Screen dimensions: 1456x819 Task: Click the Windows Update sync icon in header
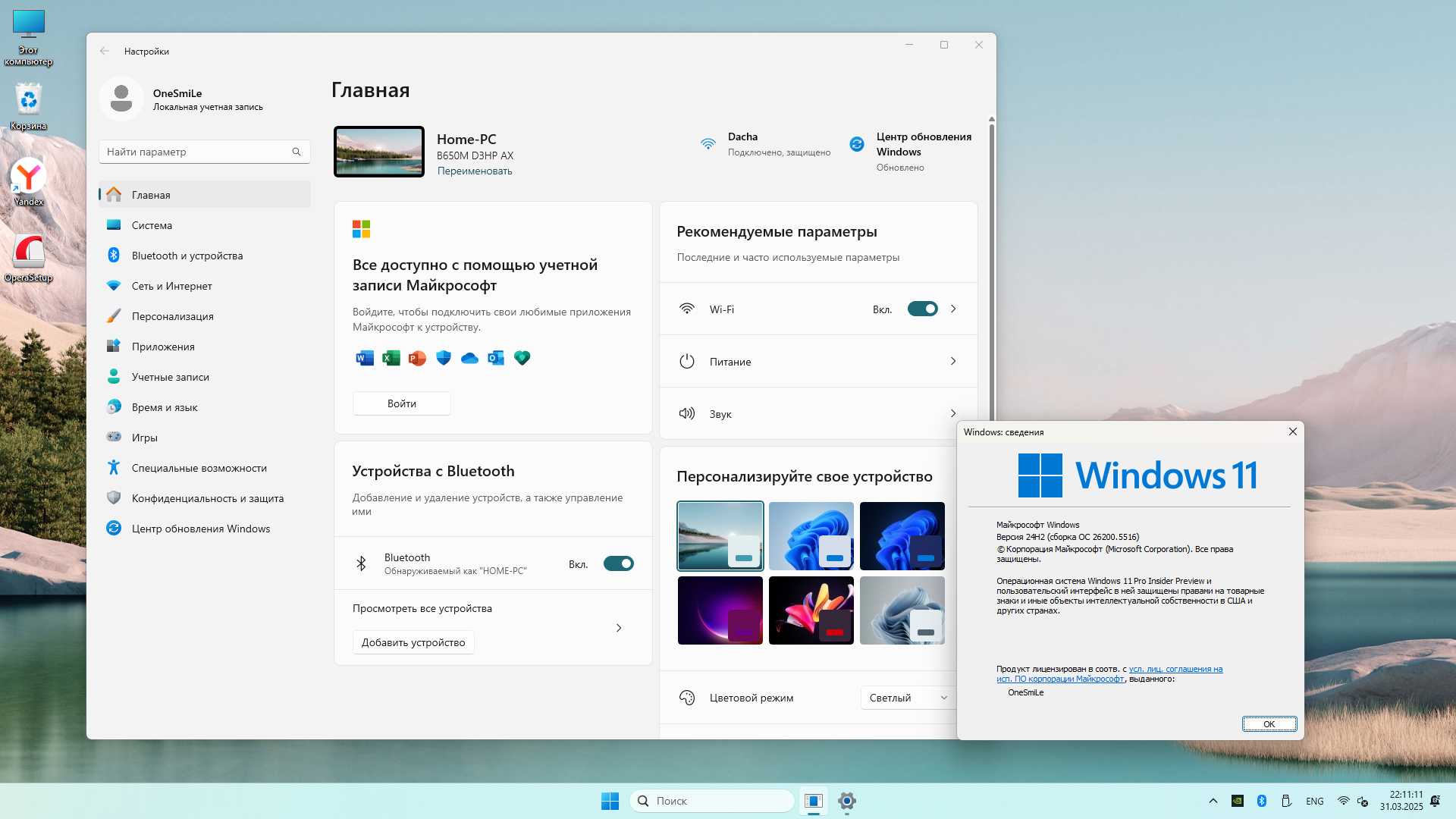857,144
